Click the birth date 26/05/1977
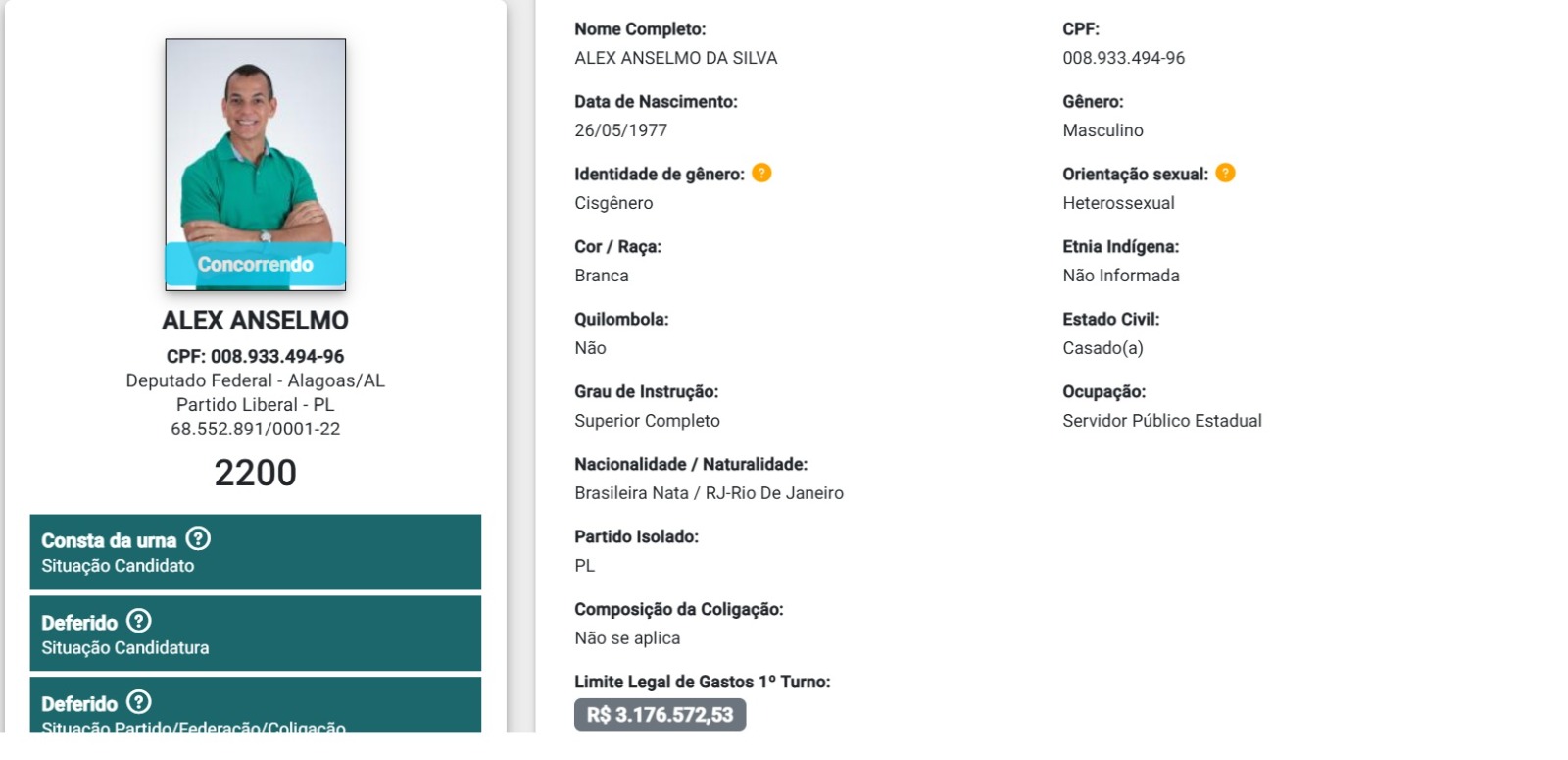The height and width of the screenshot is (760, 1568). [620, 130]
